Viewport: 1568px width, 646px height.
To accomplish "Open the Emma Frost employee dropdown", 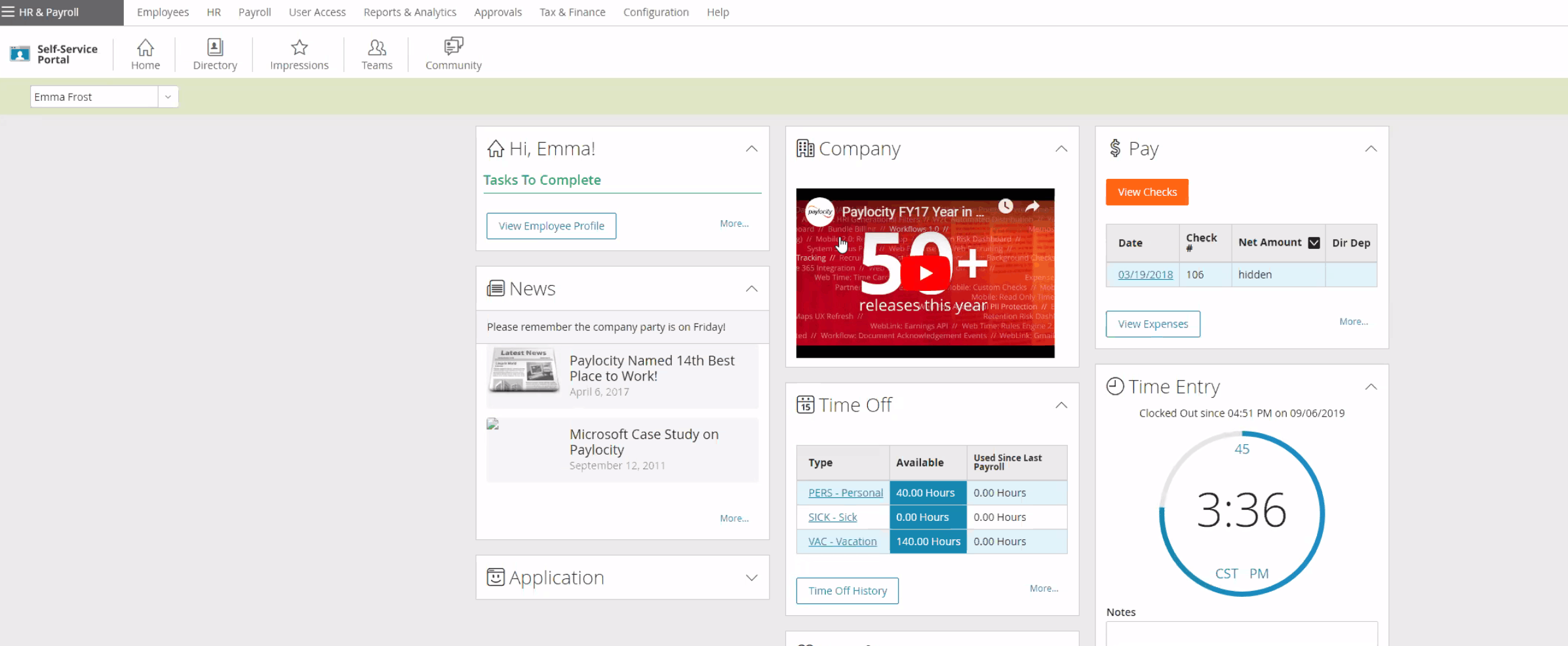I will (x=168, y=97).
